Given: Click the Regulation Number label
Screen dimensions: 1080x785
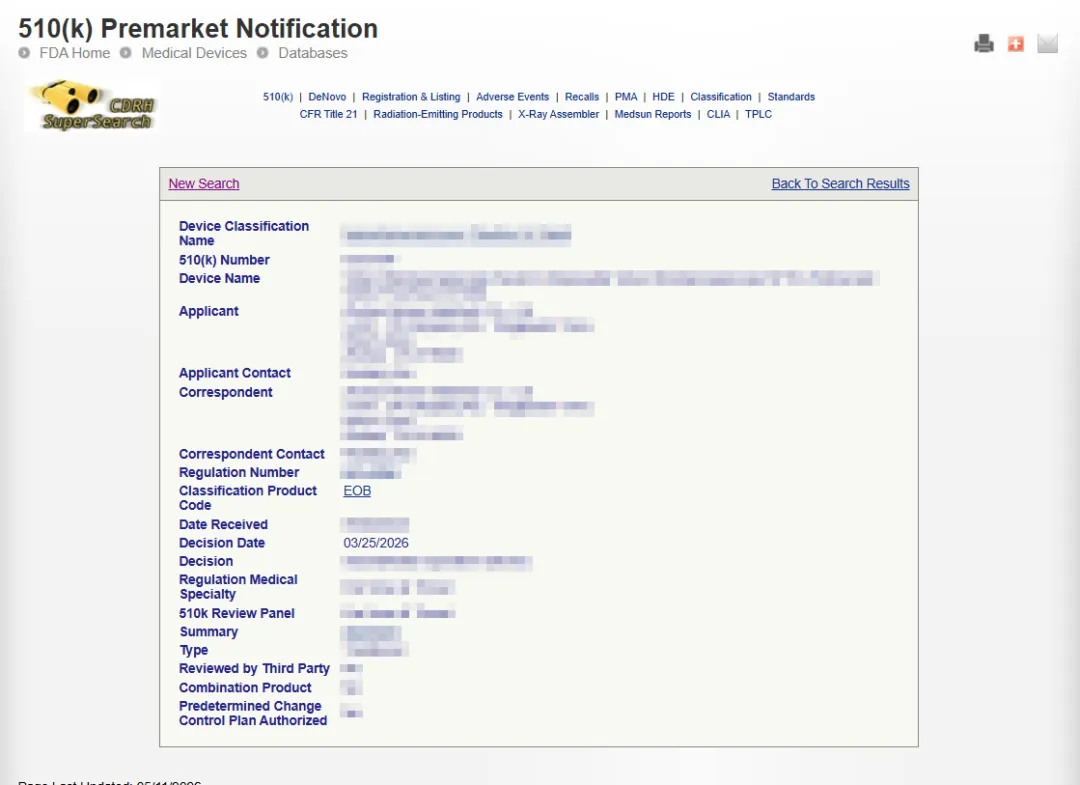Looking at the screenshot, I should tap(239, 473).
